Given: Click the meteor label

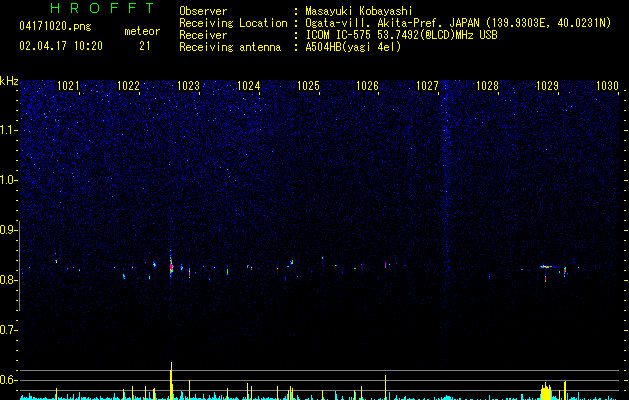Looking at the screenshot, I should pos(142,31).
